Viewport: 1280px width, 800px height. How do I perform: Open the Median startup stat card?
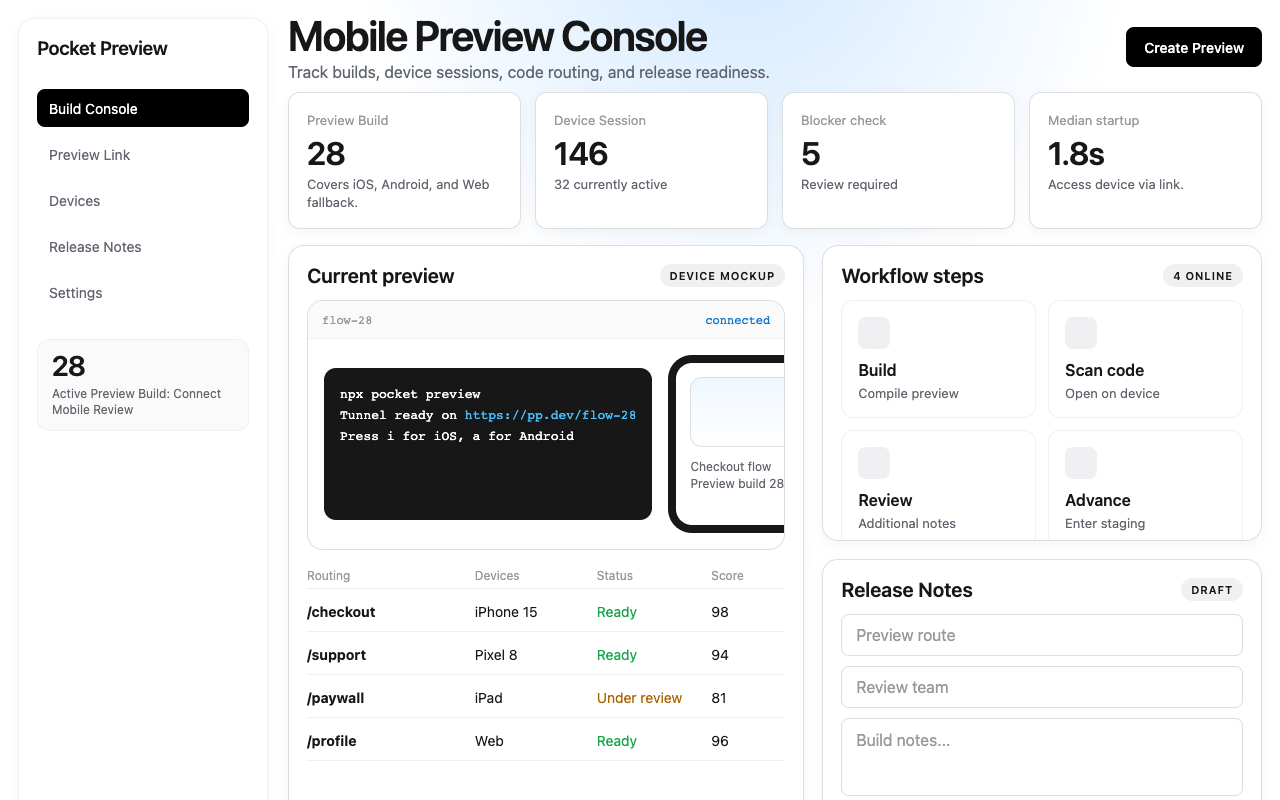pyautogui.click(x=1145, y=160)
